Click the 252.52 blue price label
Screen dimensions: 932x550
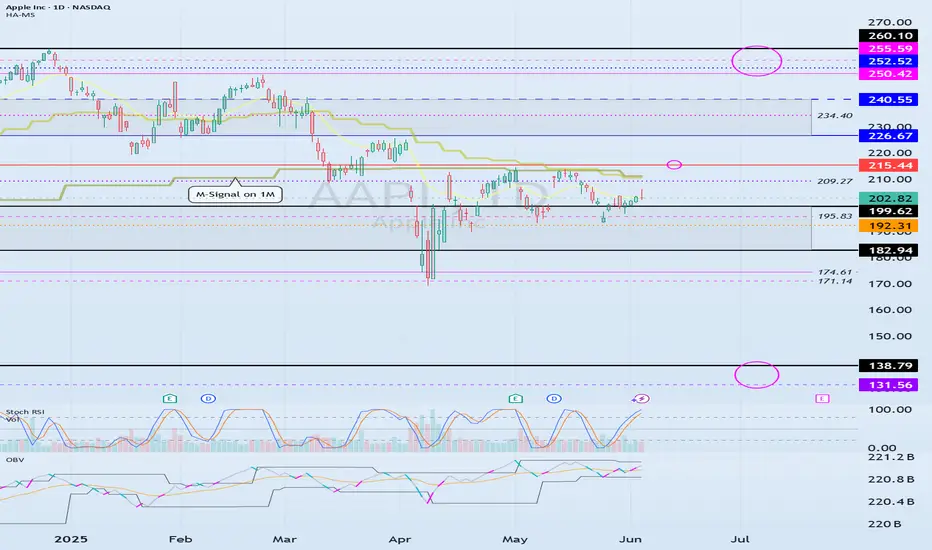pyautogui.click(x=888, y=61)
